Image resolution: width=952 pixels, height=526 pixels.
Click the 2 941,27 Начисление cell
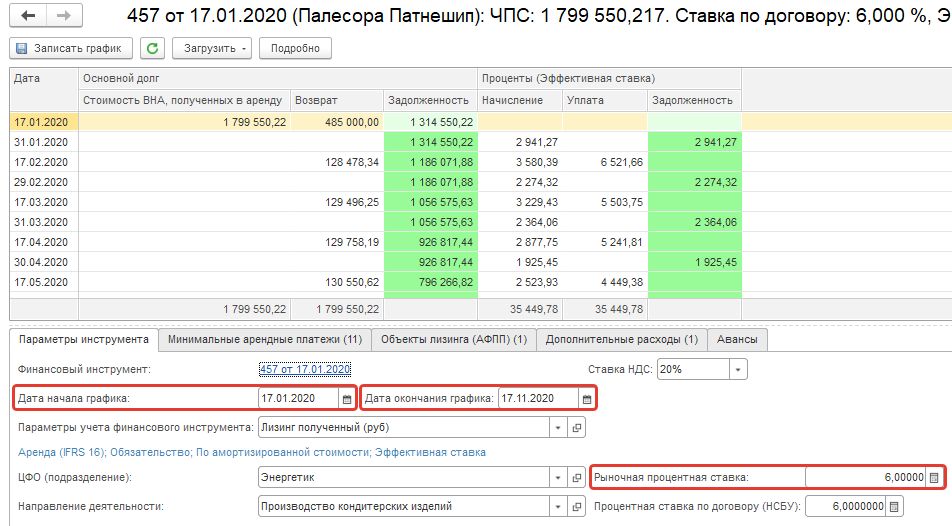click(520, 142)
